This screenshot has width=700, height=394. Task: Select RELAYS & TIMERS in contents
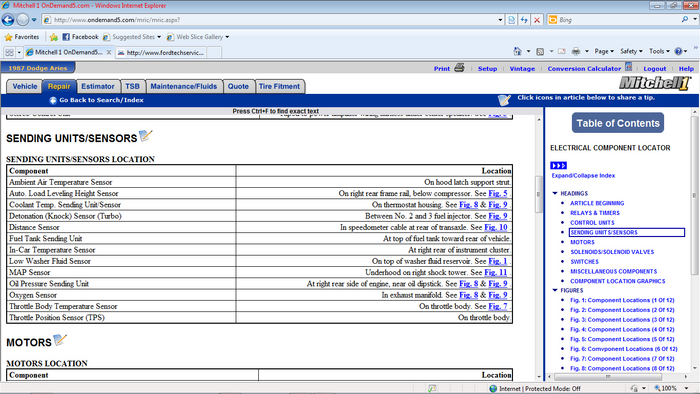(595, 213)
